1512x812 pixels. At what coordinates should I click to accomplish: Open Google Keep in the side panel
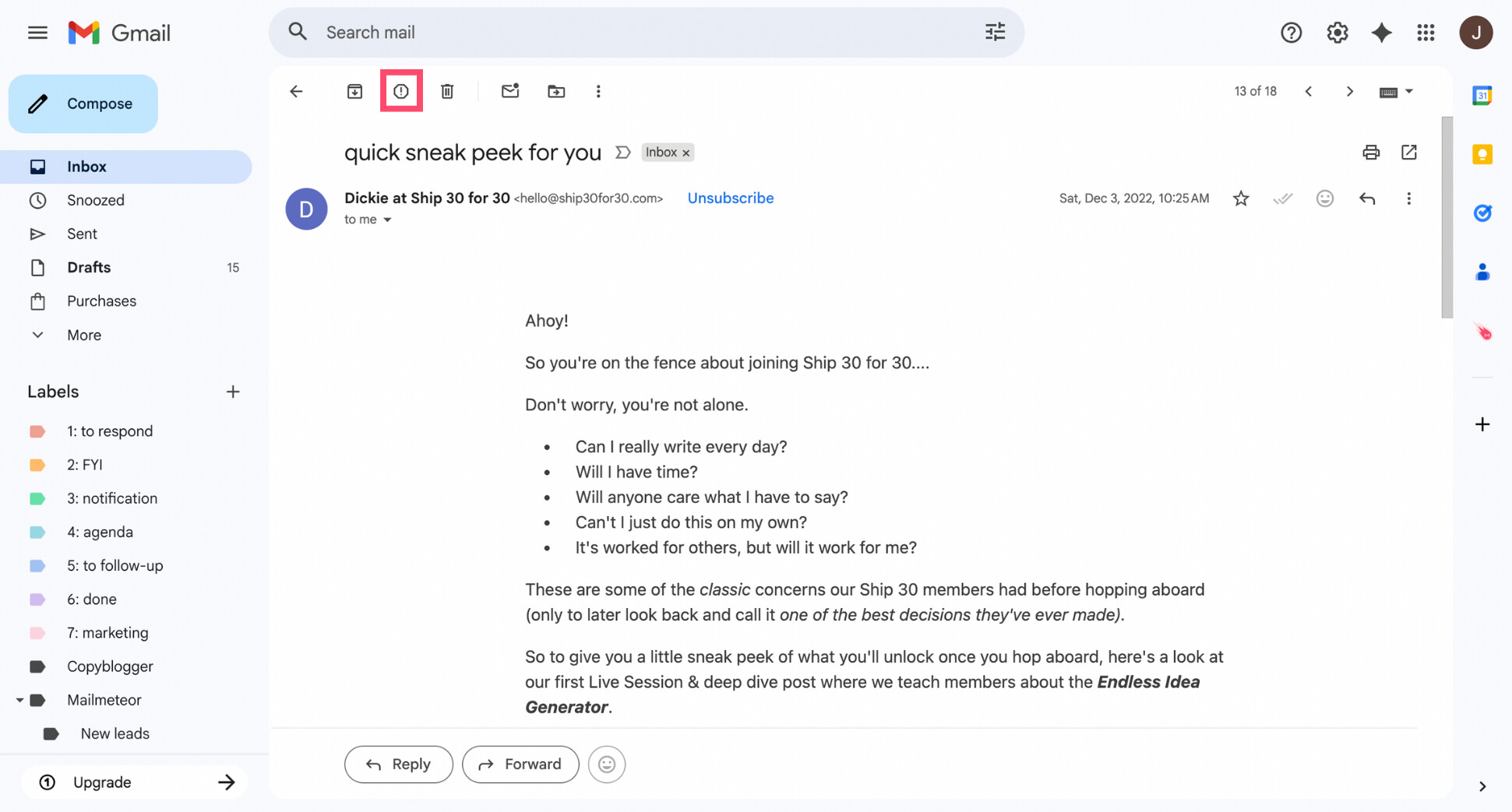pos(1482,154)
